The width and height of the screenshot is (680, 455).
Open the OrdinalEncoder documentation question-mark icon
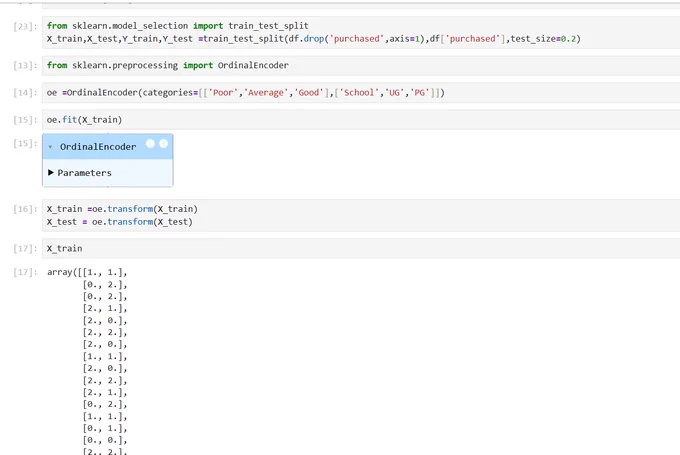163,144
